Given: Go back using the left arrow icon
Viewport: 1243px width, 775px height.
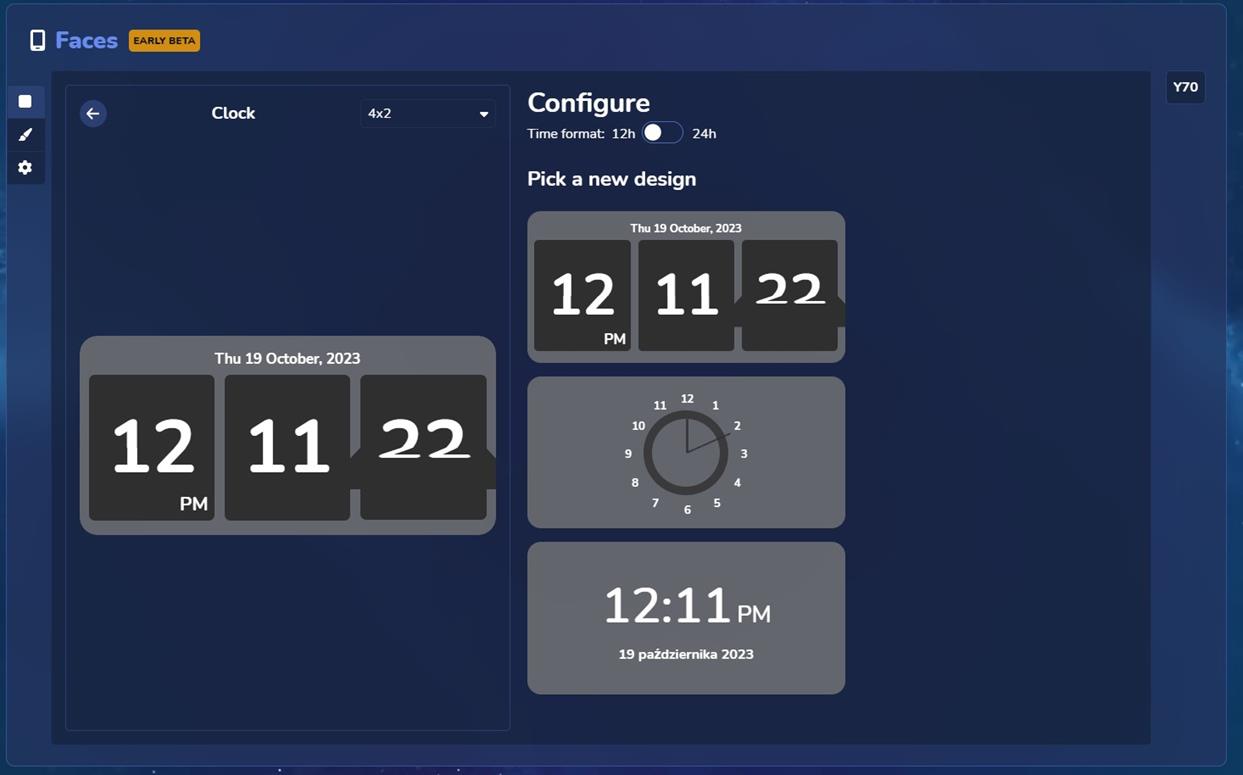Looking at the screenshot, I should (x=93, y=113).
